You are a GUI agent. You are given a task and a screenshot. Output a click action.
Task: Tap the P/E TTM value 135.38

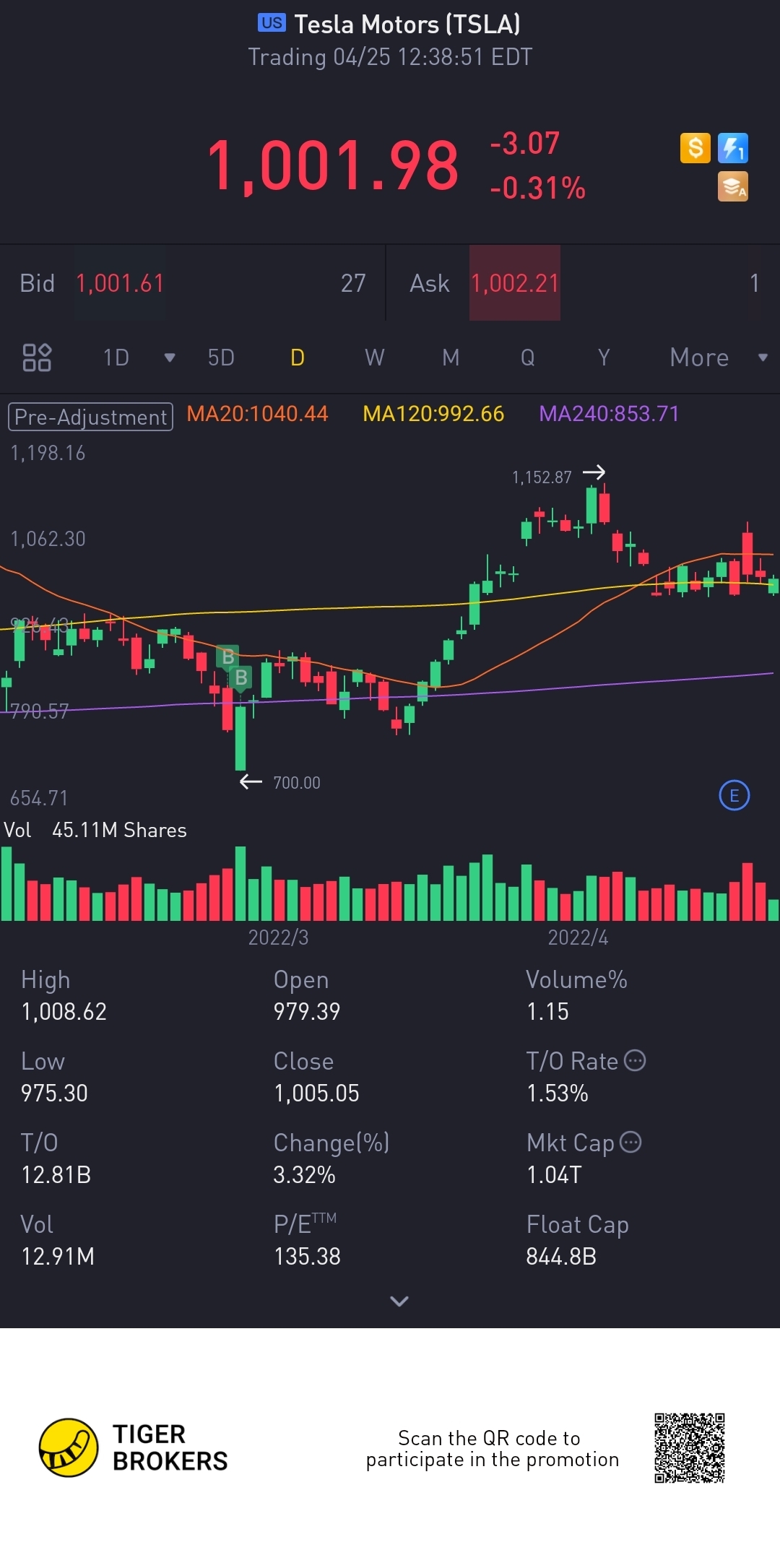[x=307, y=1257]
